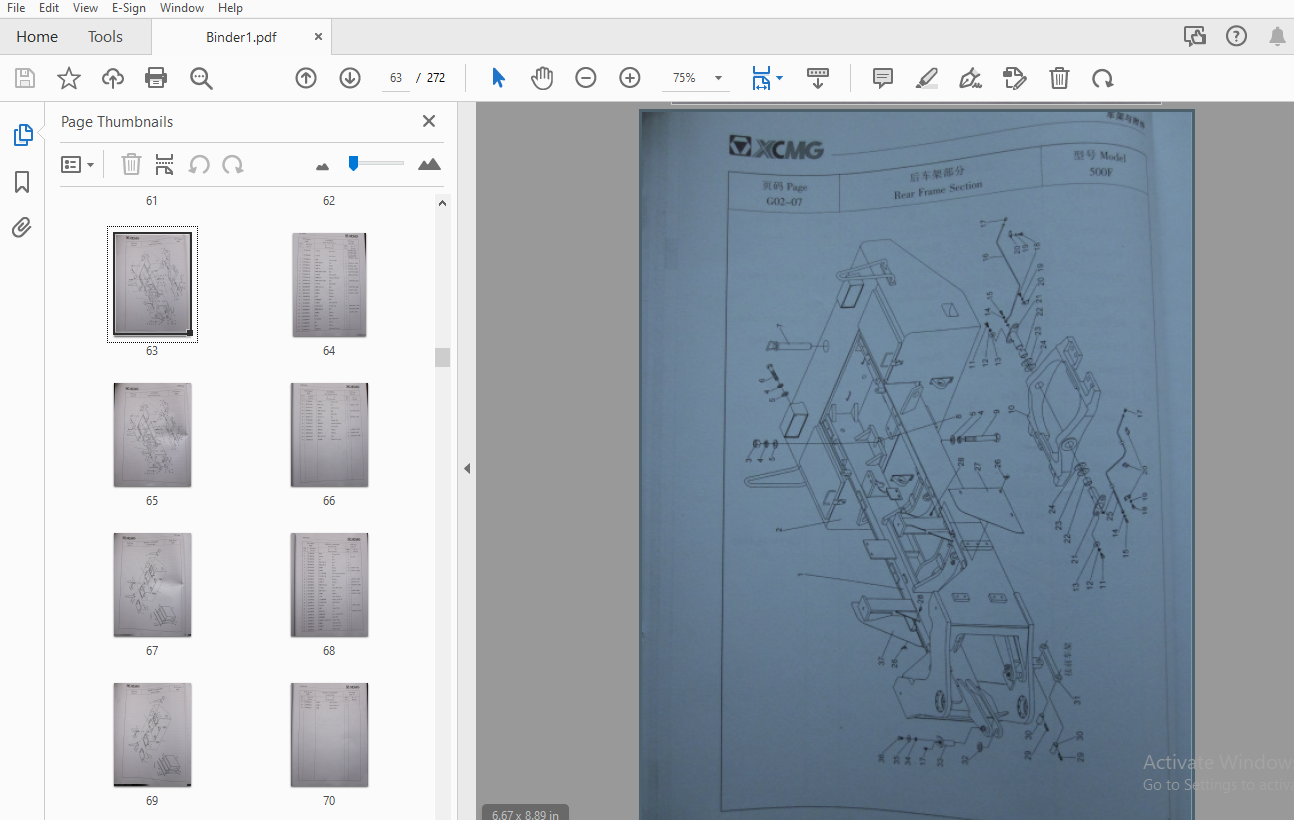
Task: Zoom in with the plus circle
Action: pyautogui.click(x=630, y=78)
